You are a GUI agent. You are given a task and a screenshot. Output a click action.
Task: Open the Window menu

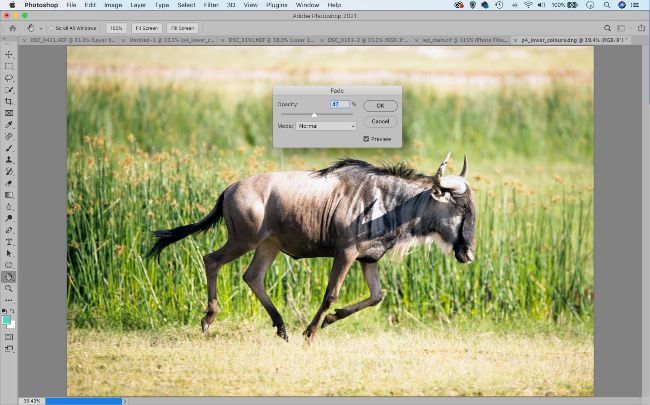click(x=307, y=5)
